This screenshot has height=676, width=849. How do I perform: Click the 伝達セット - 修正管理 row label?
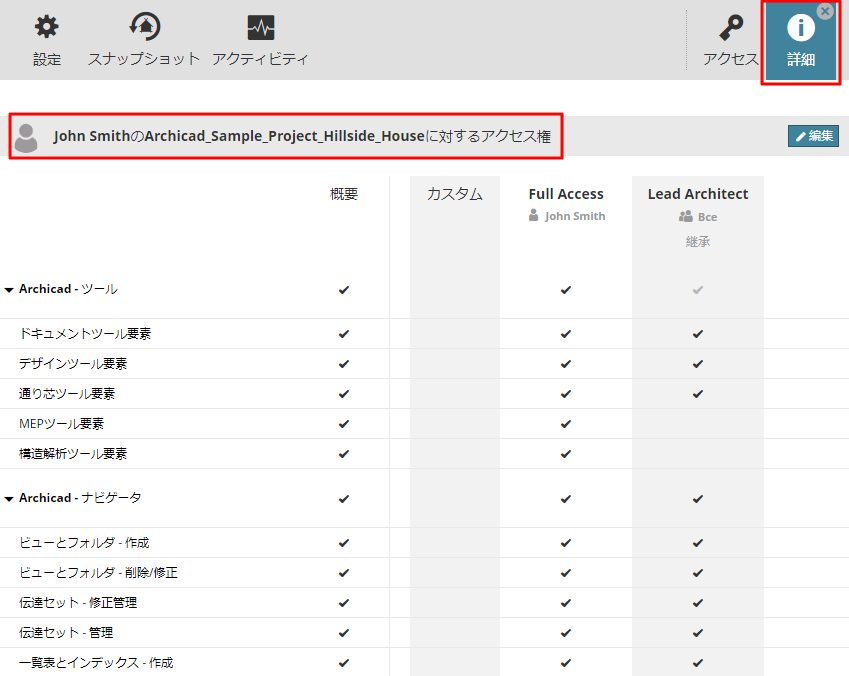(78, 603)
